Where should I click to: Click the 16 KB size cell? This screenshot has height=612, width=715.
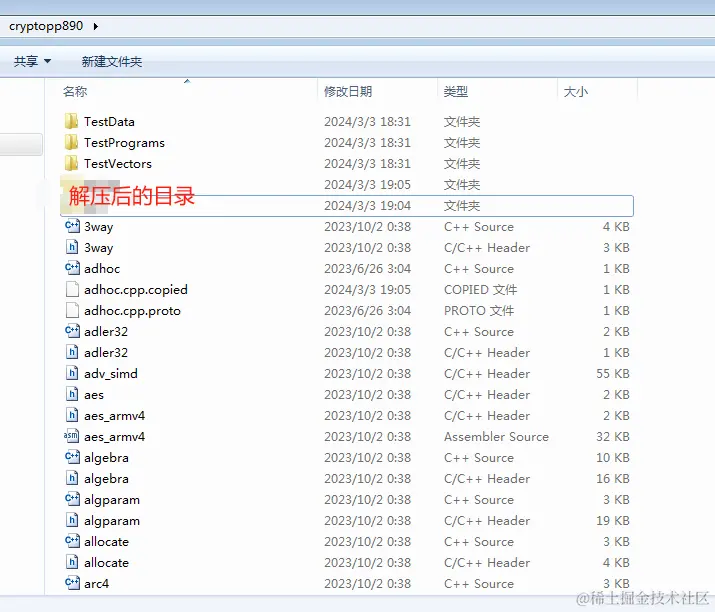point(613,478)
